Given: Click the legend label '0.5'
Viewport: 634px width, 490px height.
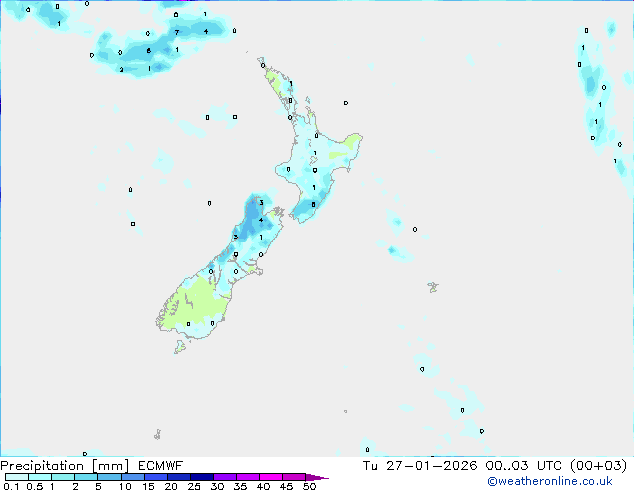Looking at the screenshot, I should (34, 486).
